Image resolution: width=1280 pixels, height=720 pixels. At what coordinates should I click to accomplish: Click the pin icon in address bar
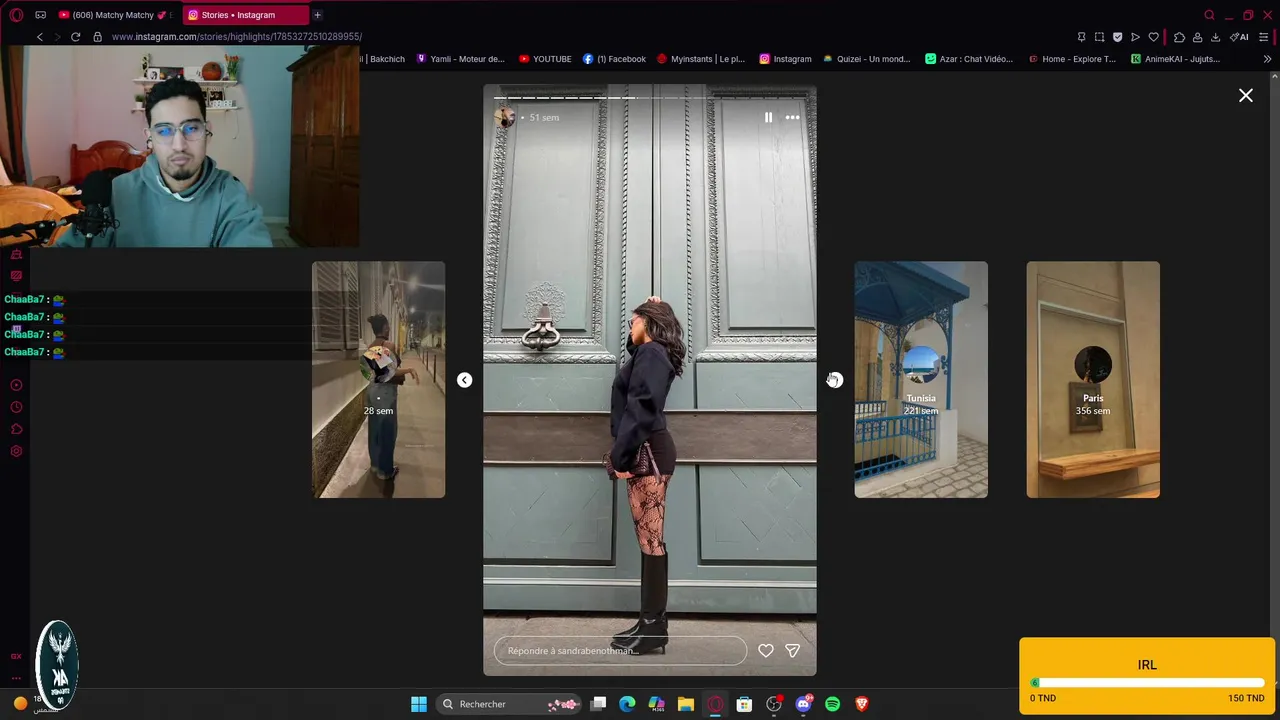point(1081,37)
